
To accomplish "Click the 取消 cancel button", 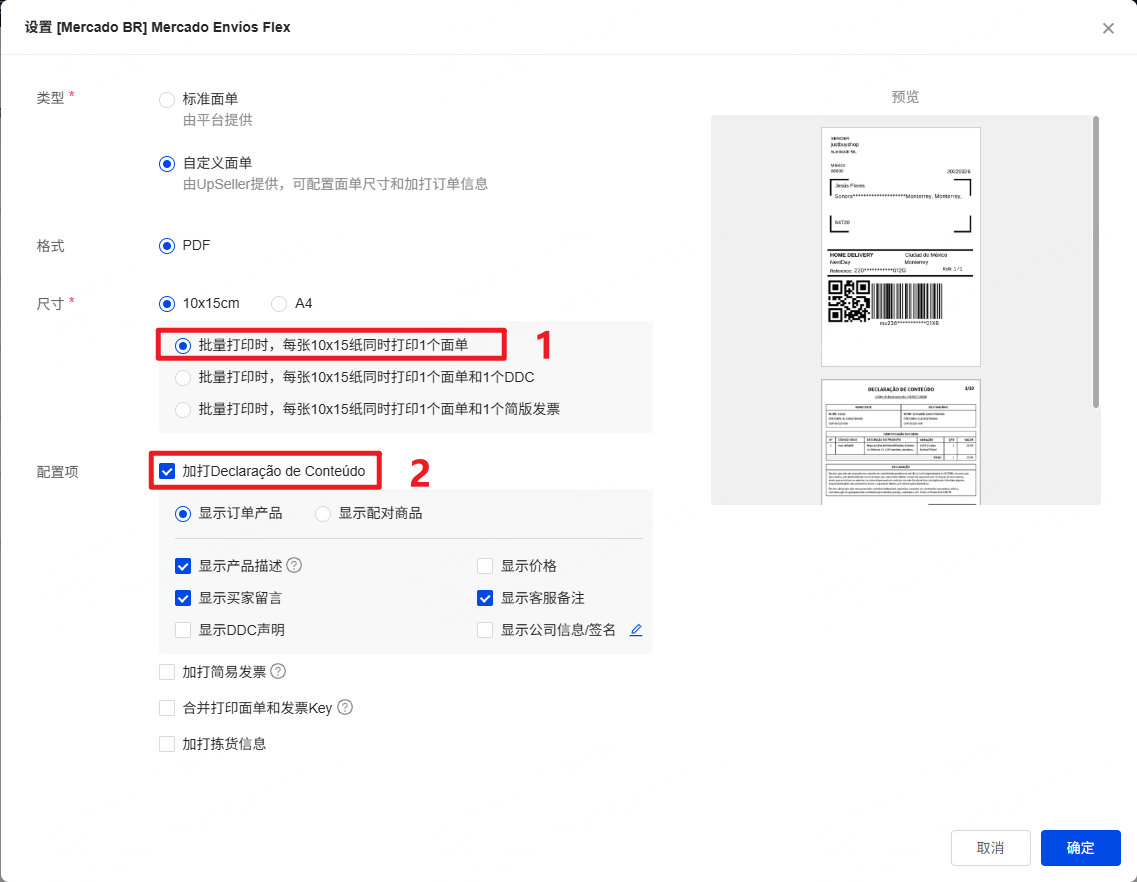I will (x=990, y=848).
